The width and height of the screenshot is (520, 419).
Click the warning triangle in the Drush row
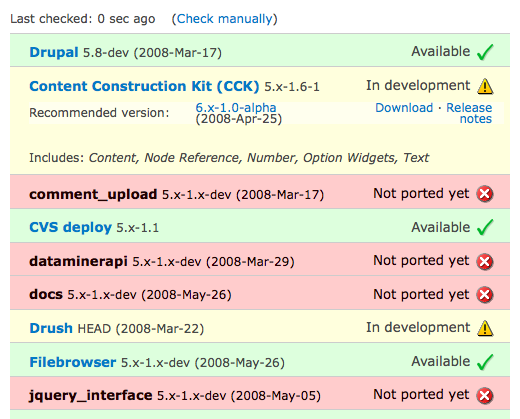pyautogui.click(x=485, y=328)
